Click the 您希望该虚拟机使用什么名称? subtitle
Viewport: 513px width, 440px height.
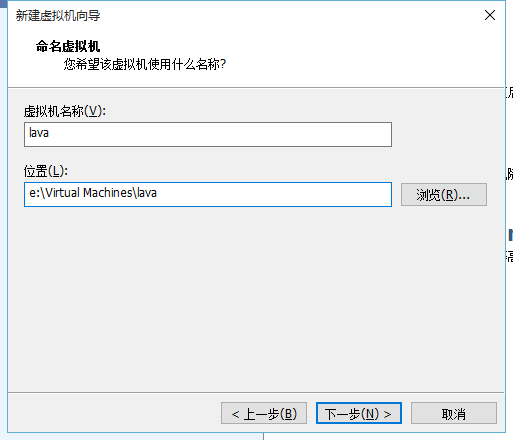coord(145,64)
